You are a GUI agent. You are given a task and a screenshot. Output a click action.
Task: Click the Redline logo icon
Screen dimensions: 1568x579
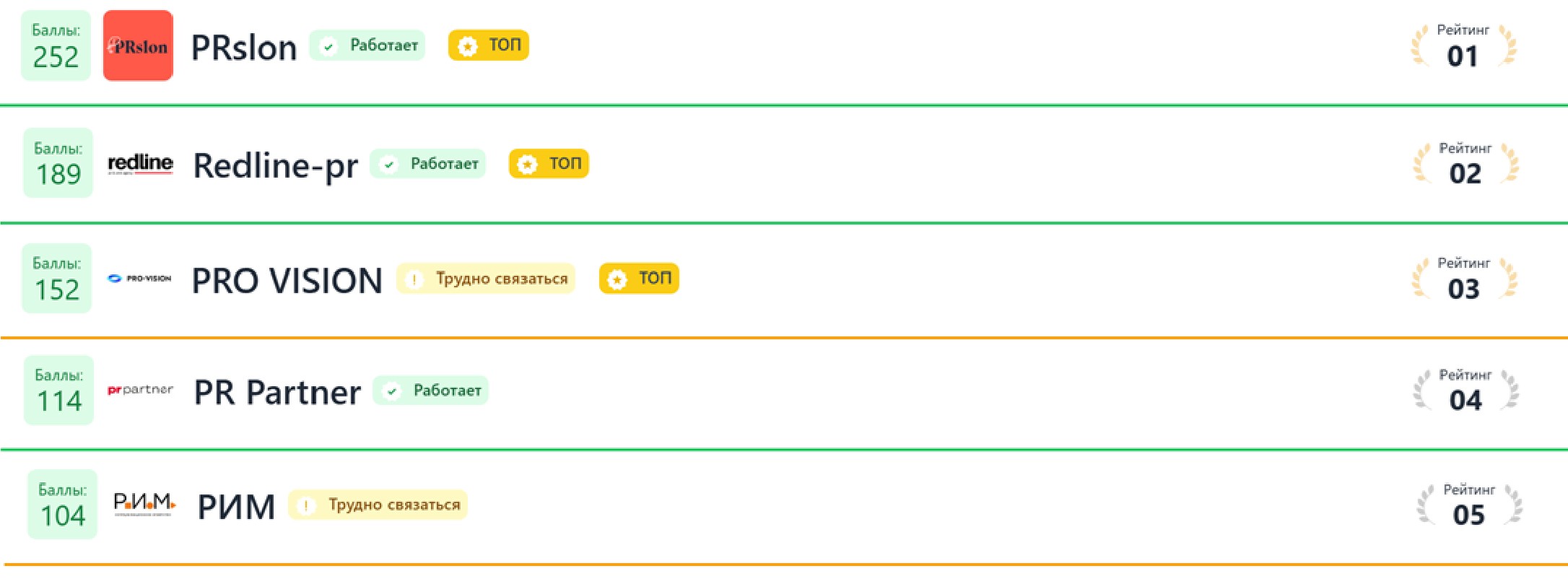[x=140, y=164]
